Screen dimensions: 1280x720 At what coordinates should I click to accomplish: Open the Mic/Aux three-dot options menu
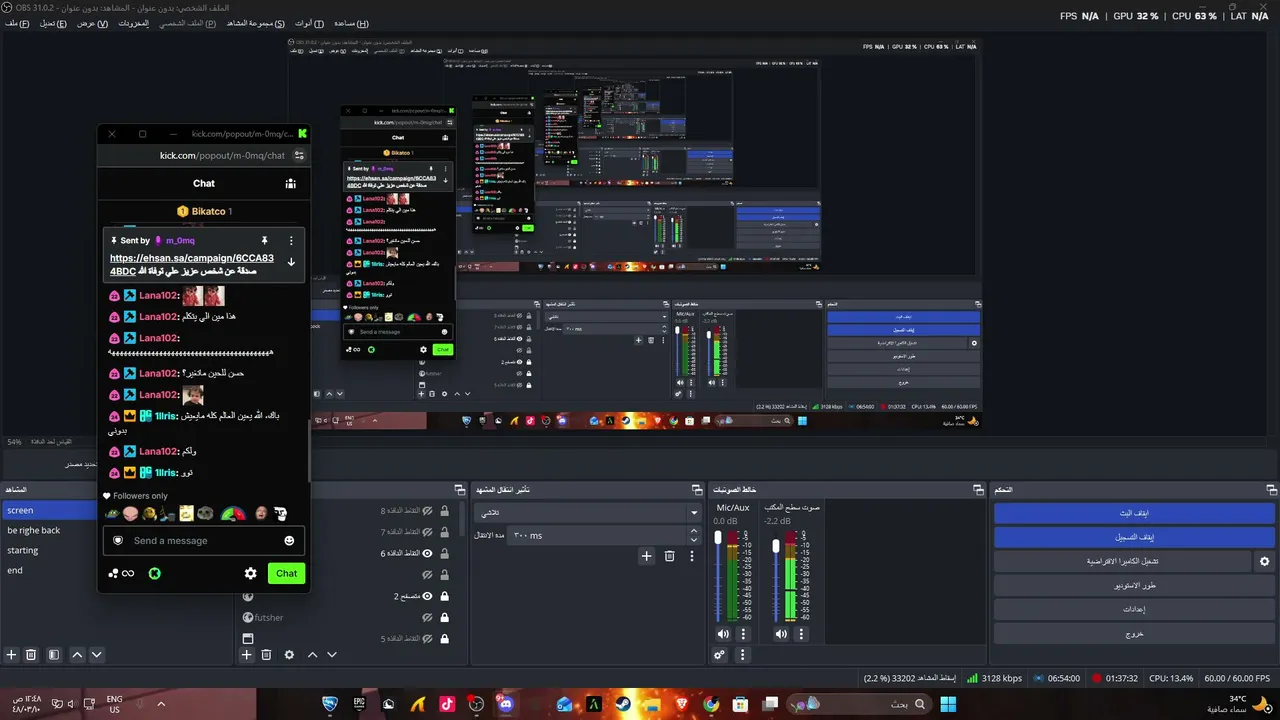743,634
